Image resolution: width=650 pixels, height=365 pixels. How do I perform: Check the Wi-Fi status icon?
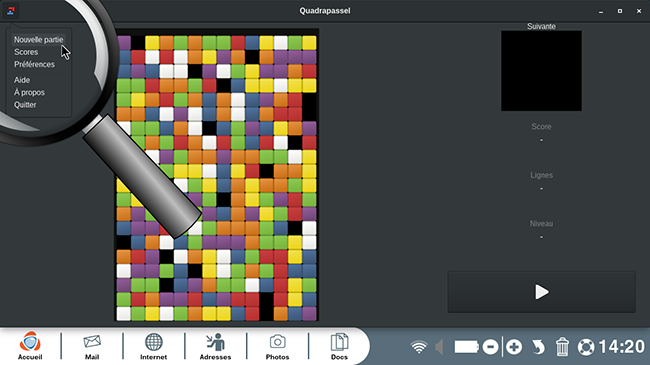(419, 347)
